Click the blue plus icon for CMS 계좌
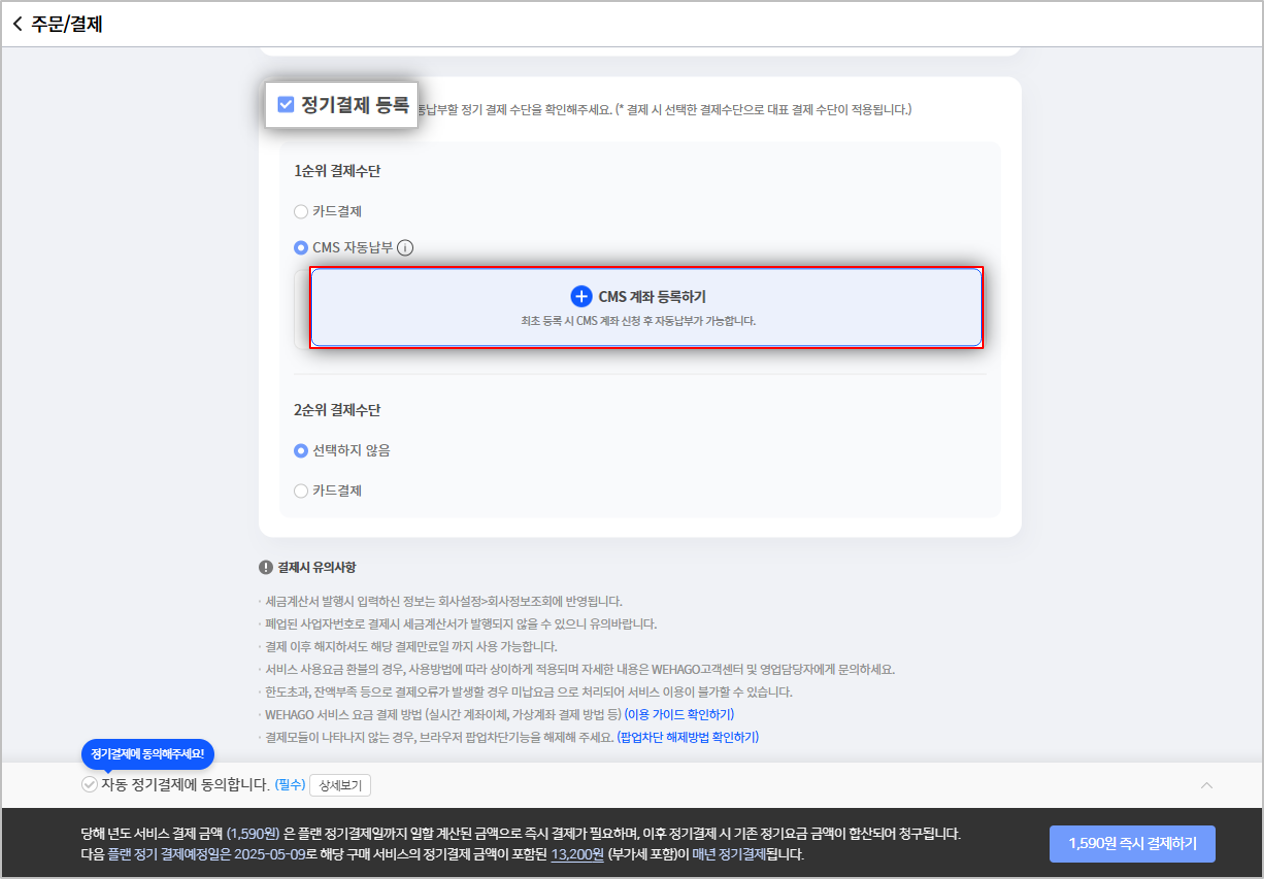Viewport: 1264px width, 879px height. tap(581, 296)
